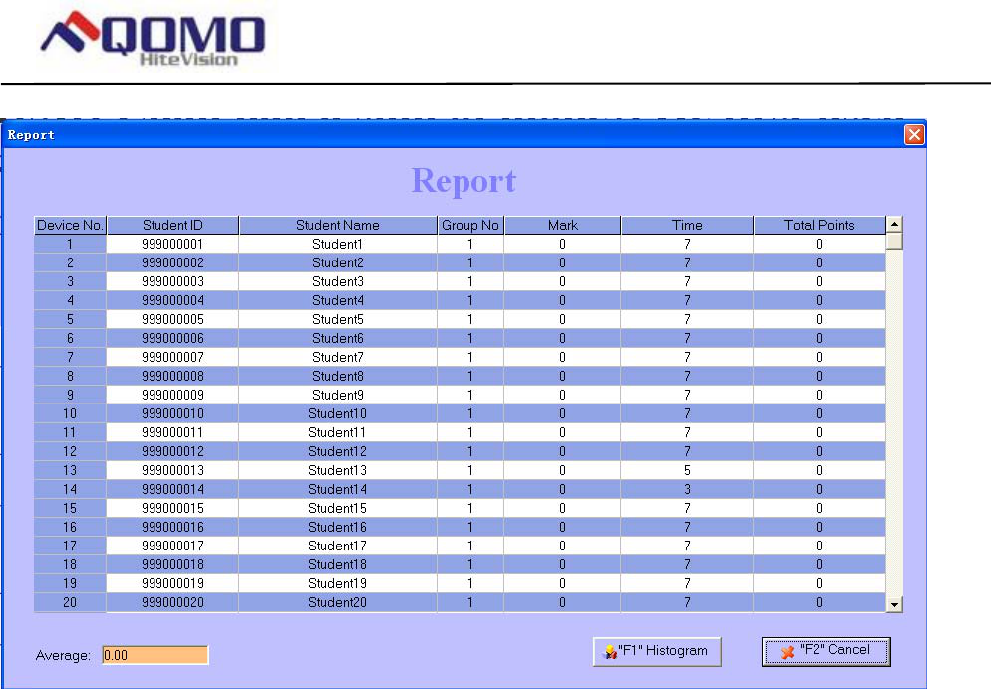Click the Device No. column header
The width and height of the screenshot is (991, 689).
tap(70, 225)
